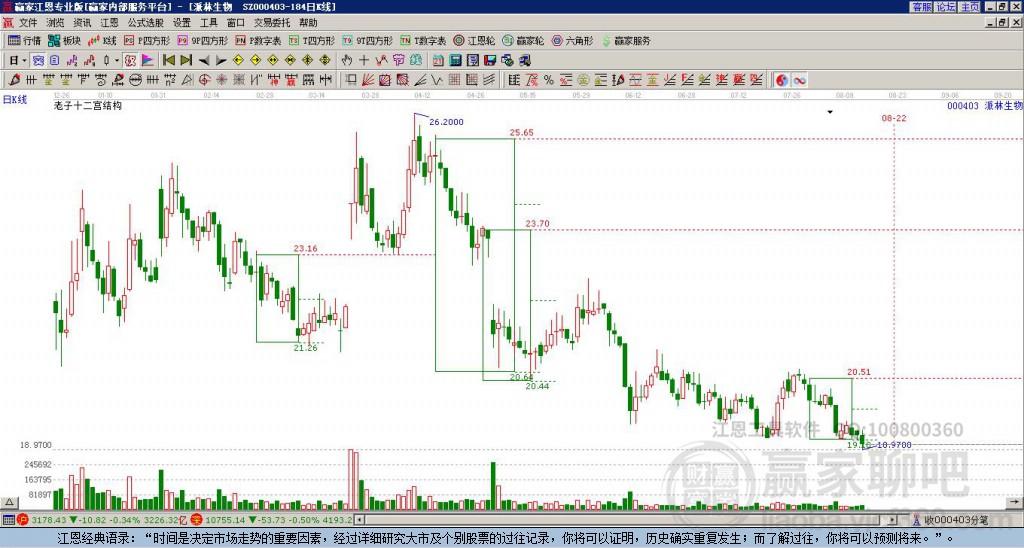
Task: Click the right arrow at volume panel edge
Action: pyautogui.click(x=1016, y=502)
